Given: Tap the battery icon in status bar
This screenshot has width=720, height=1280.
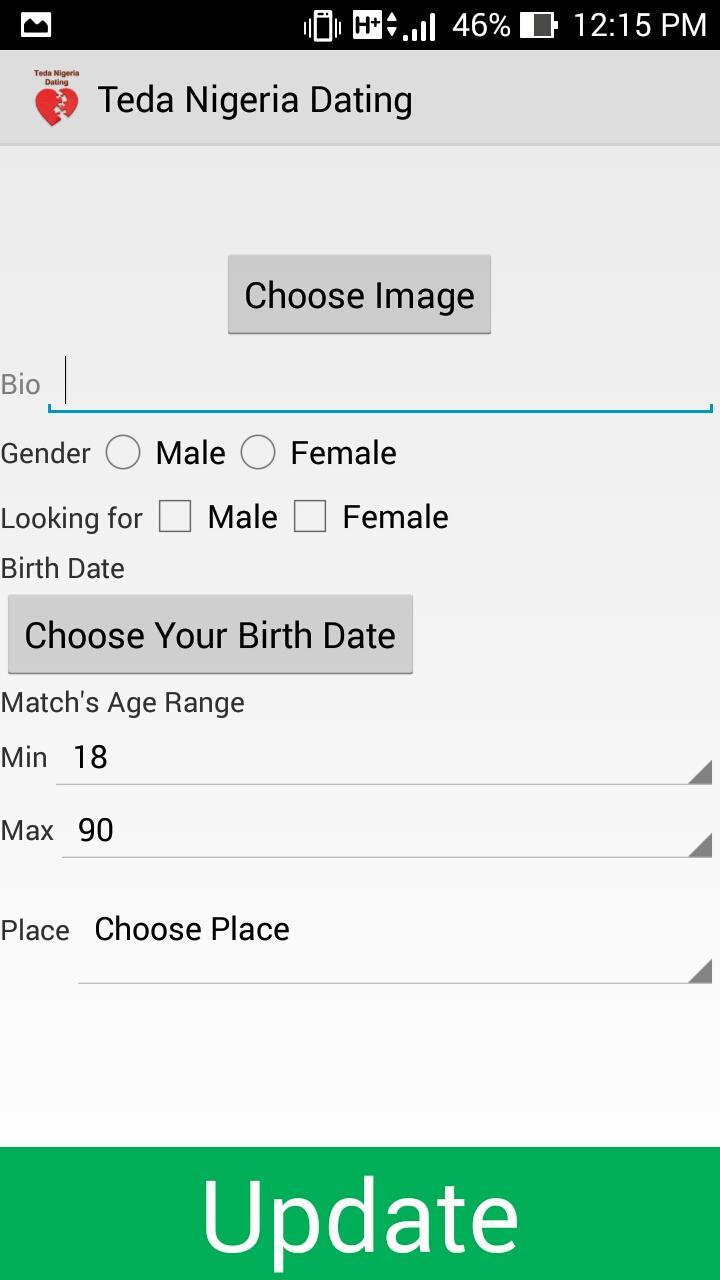Looking at the screenshot, I should pos(539,25).
